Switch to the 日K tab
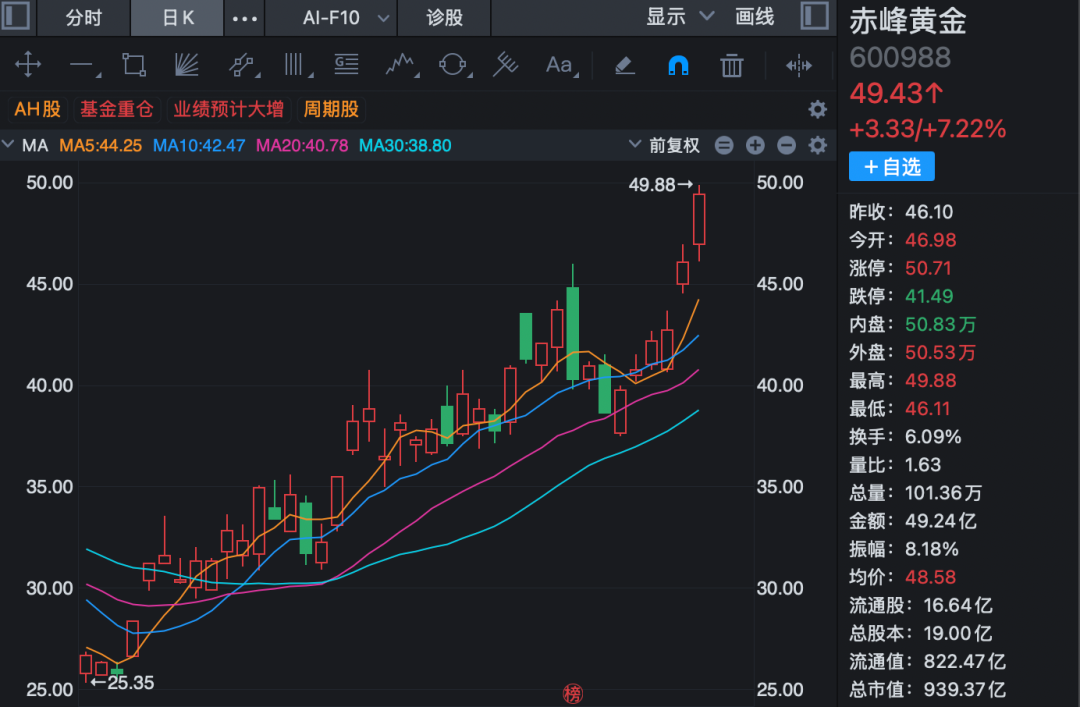The image size is (1080, 707). tap(178, 17)
